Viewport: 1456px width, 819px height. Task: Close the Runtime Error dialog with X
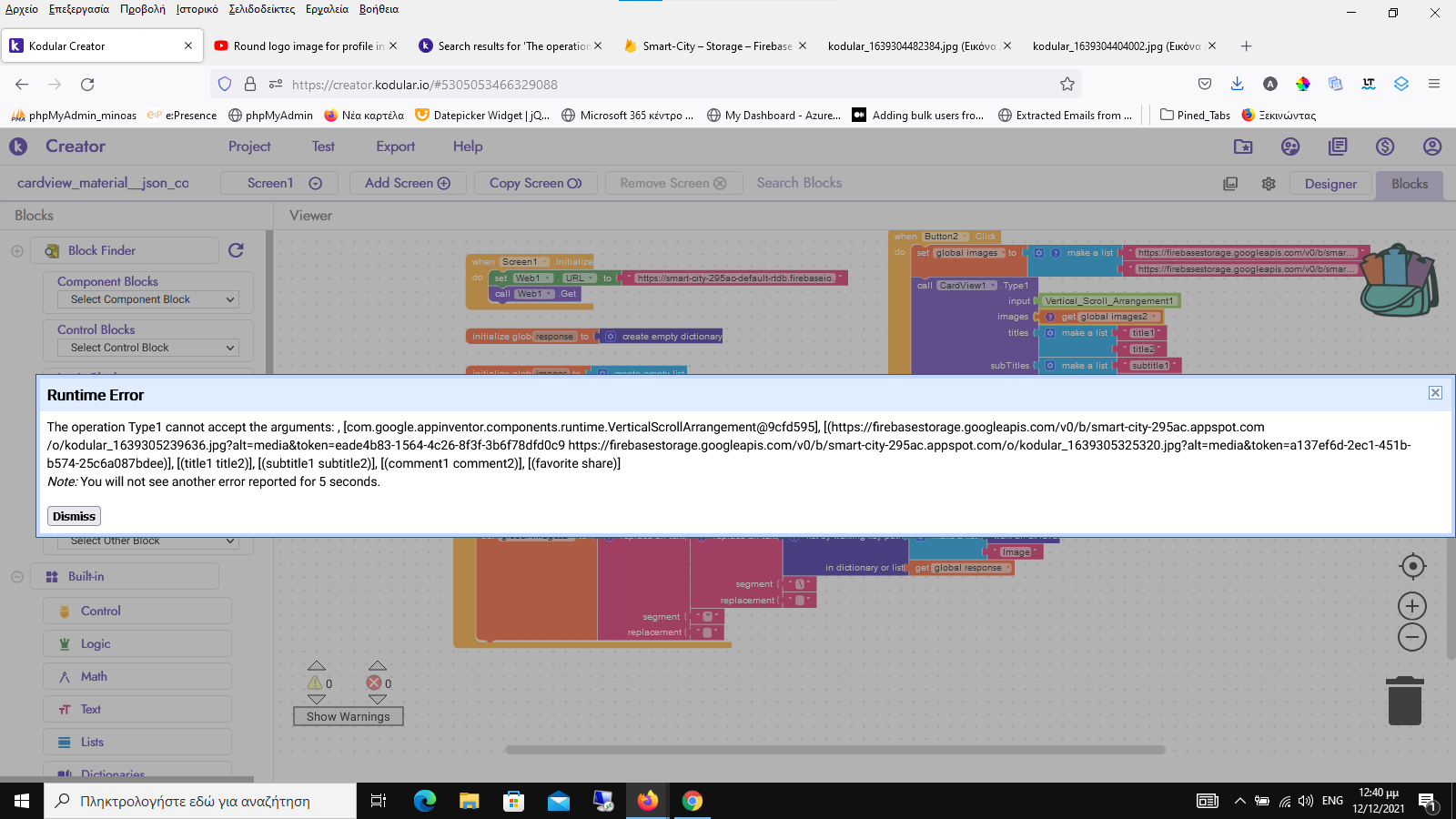pos(1435,393)
